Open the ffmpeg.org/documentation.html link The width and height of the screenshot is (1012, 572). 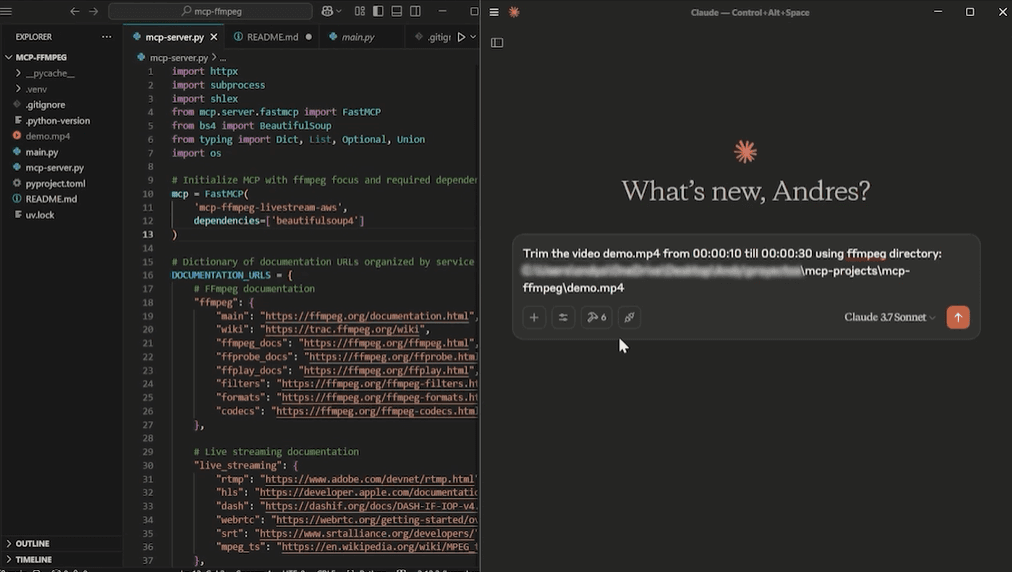[x=367, y=316]
